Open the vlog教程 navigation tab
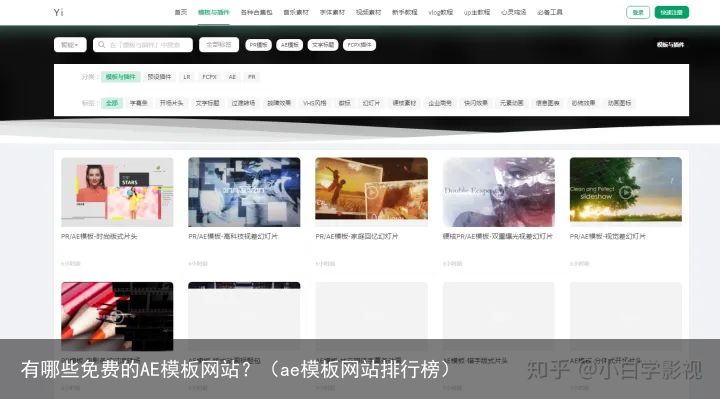The width and height of the screenshot is (720, 399). (x=441, y=12)
